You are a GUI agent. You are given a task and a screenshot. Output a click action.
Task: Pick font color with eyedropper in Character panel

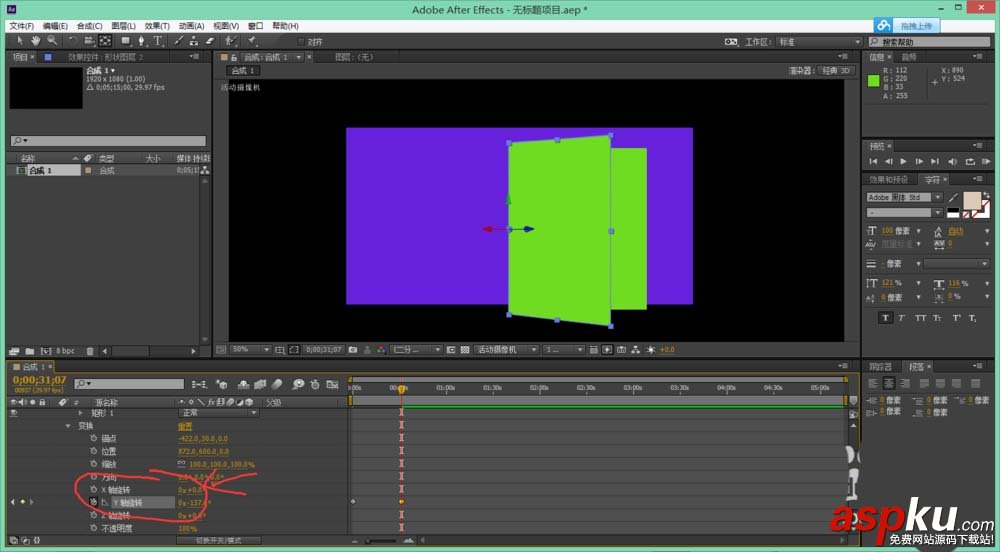pos(953,198)
